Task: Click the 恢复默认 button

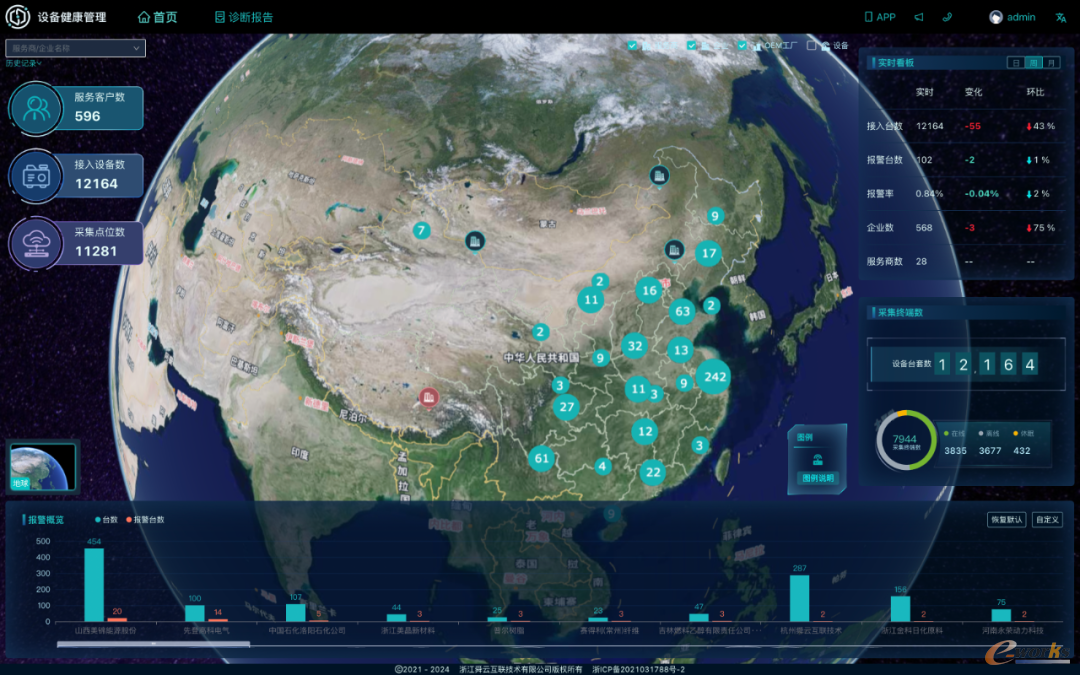Action: (1006, 520)
